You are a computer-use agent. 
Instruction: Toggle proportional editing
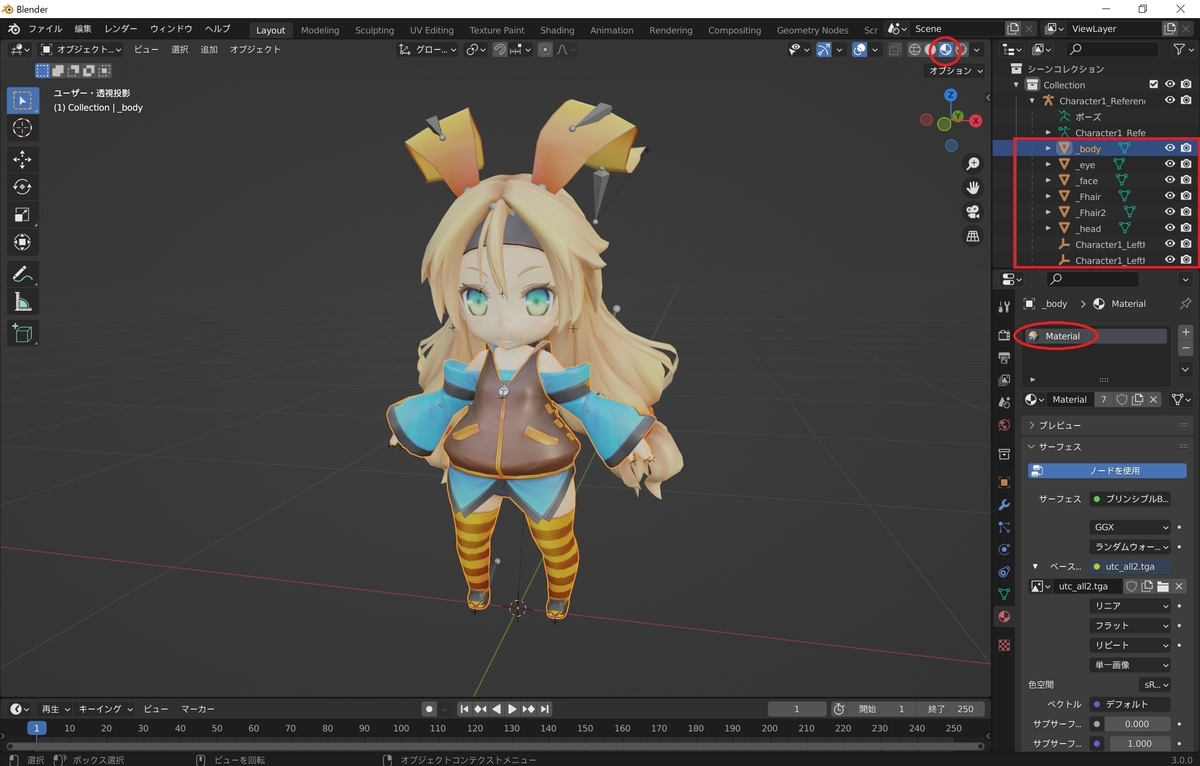(x=545, y=49)
